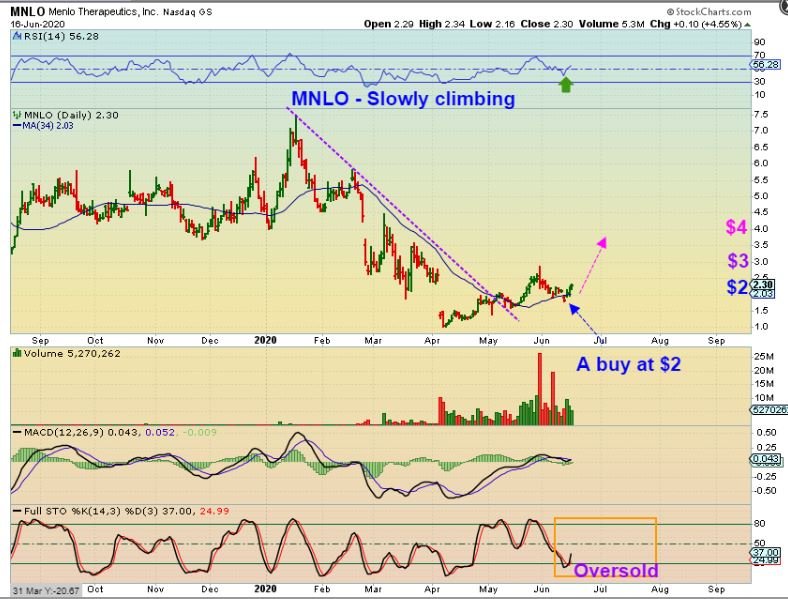Screen dimensions: 788x599
Task: Click the 1.0 price axis label
Action: pos(761,326)
